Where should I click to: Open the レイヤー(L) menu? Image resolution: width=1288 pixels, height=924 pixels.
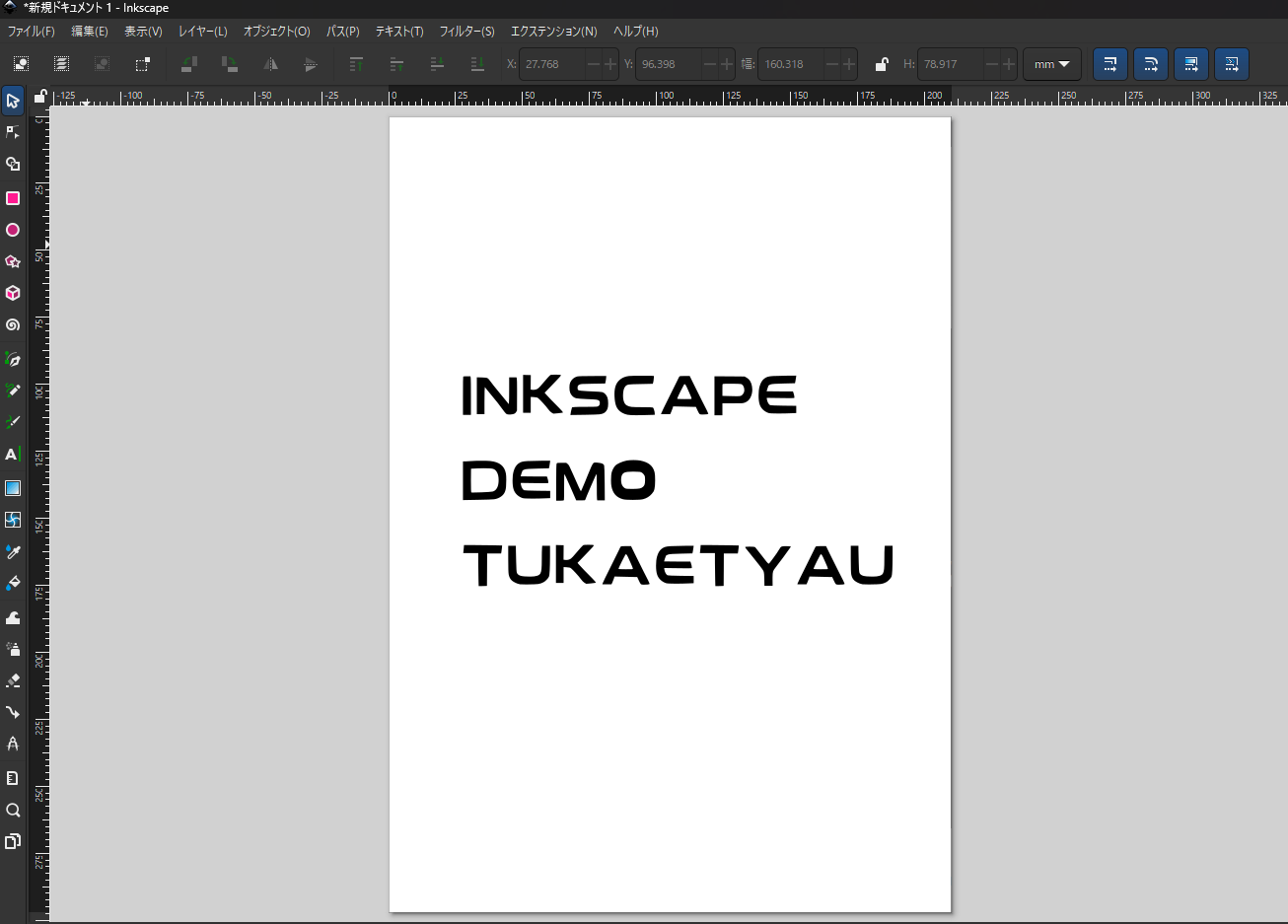pos(203,32)
